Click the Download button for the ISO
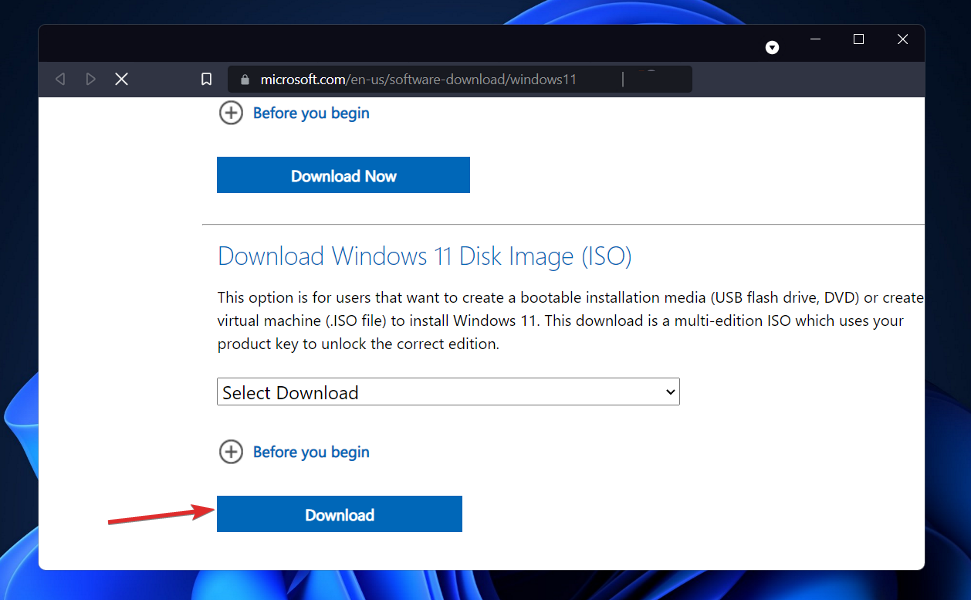This screenshot has height=600, width=971. click(x=339, y=514)
